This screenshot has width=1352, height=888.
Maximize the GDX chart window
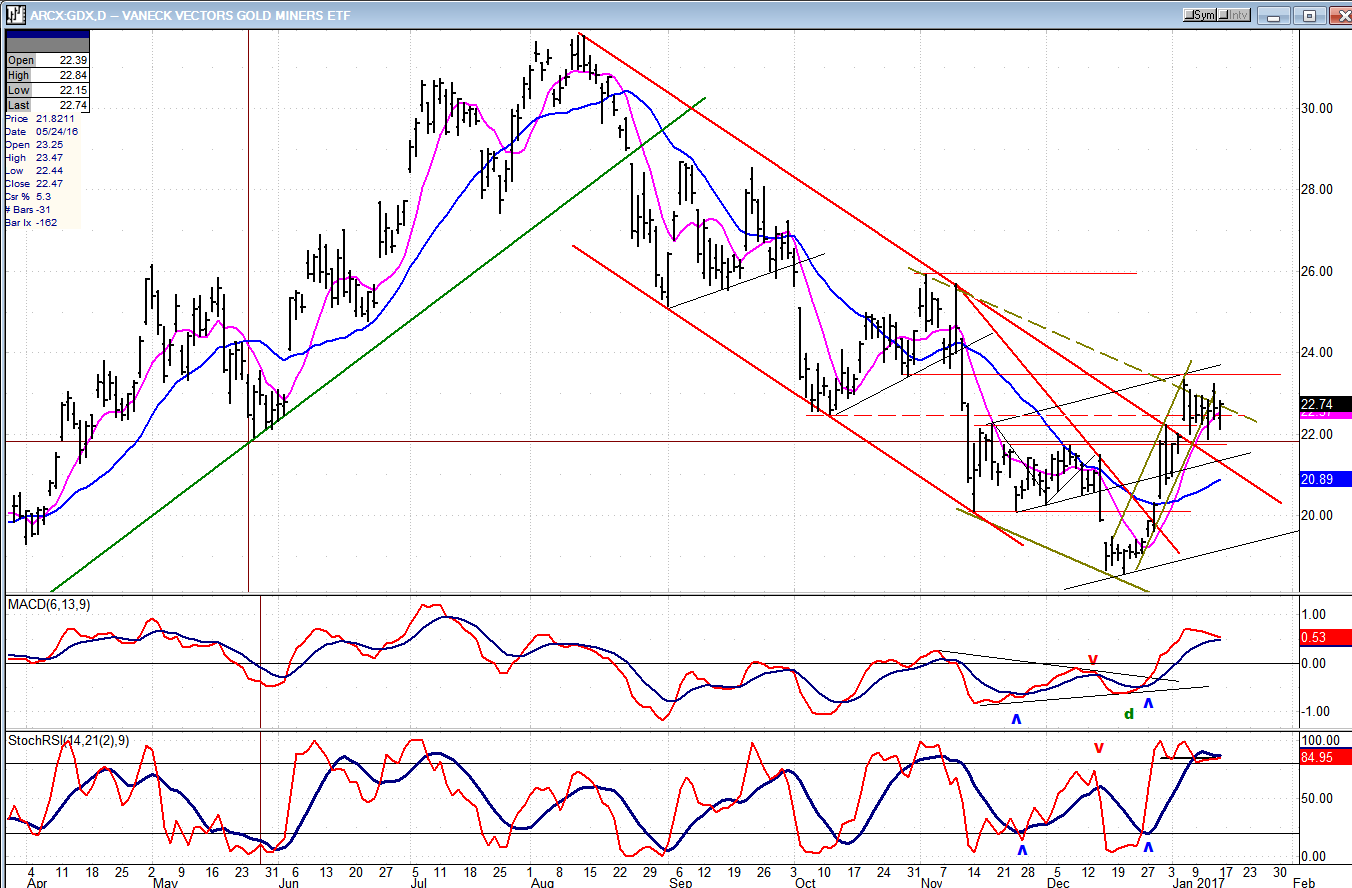(1308, 15)
